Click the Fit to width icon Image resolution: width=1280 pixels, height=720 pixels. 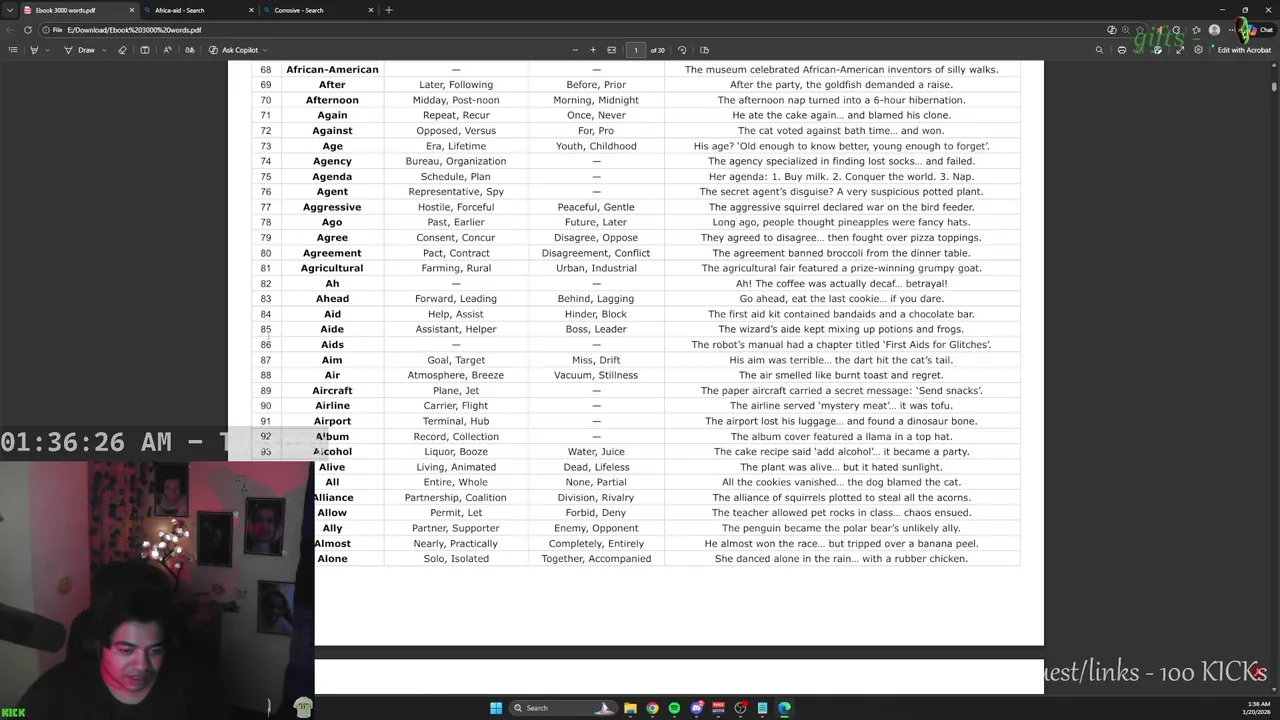tap(612, 50)
